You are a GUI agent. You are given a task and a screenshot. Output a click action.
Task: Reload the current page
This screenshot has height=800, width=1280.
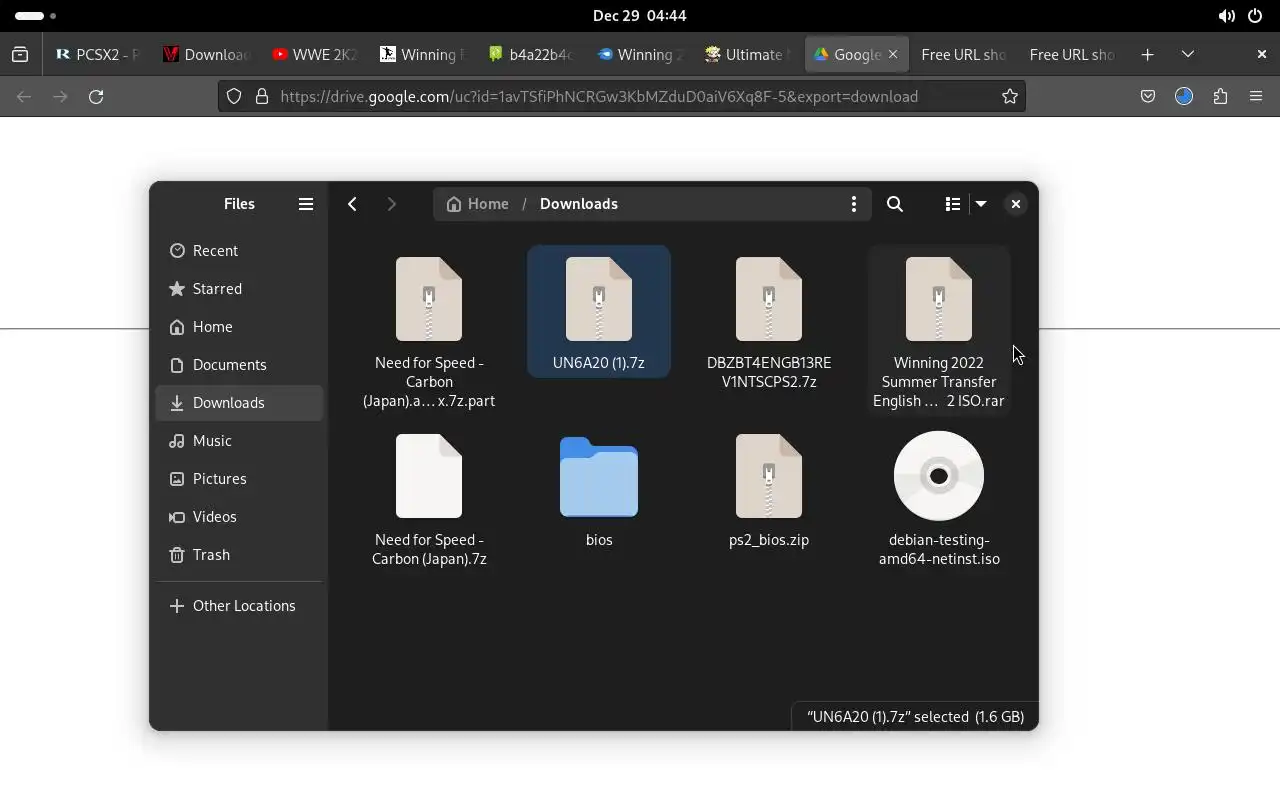point(96,97)
